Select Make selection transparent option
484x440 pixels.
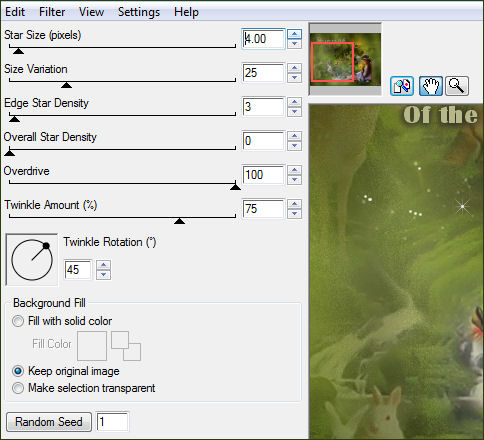18,388
